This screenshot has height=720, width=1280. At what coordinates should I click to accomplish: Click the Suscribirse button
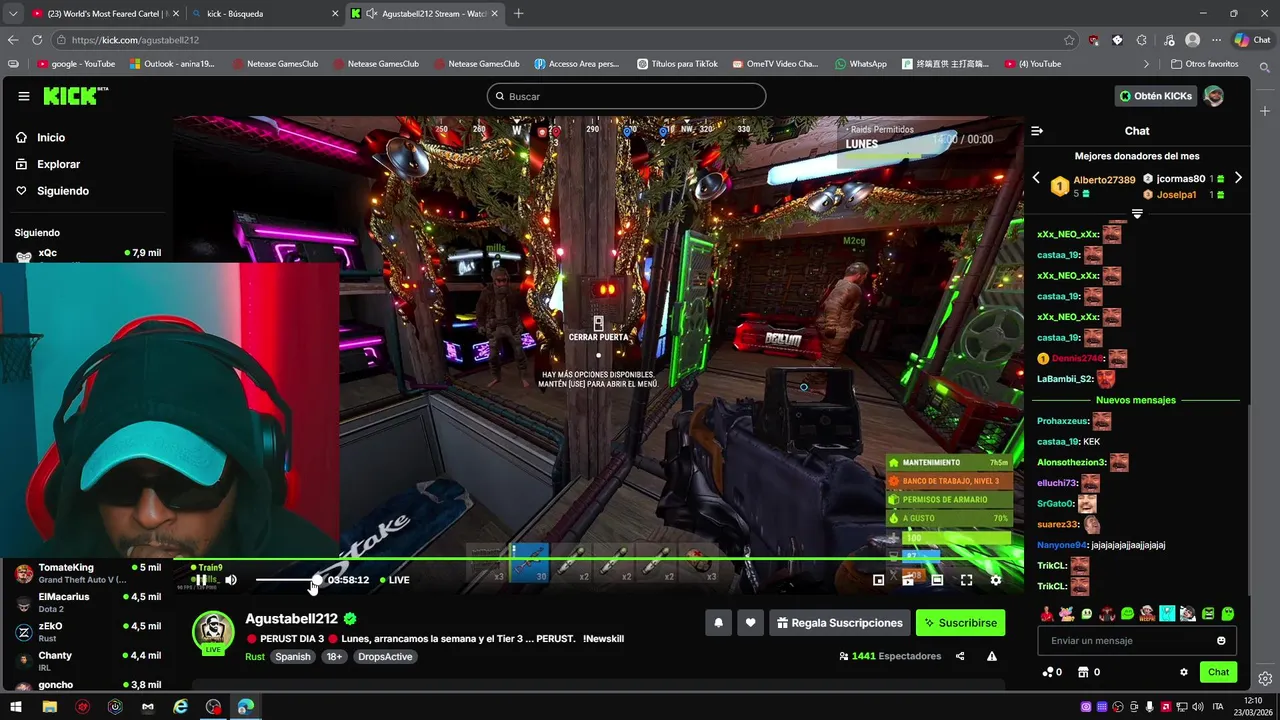pos(960,623)
